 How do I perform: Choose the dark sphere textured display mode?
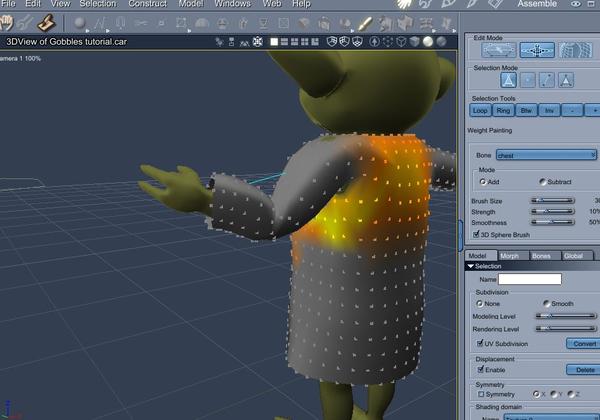[x=441, y=41]
